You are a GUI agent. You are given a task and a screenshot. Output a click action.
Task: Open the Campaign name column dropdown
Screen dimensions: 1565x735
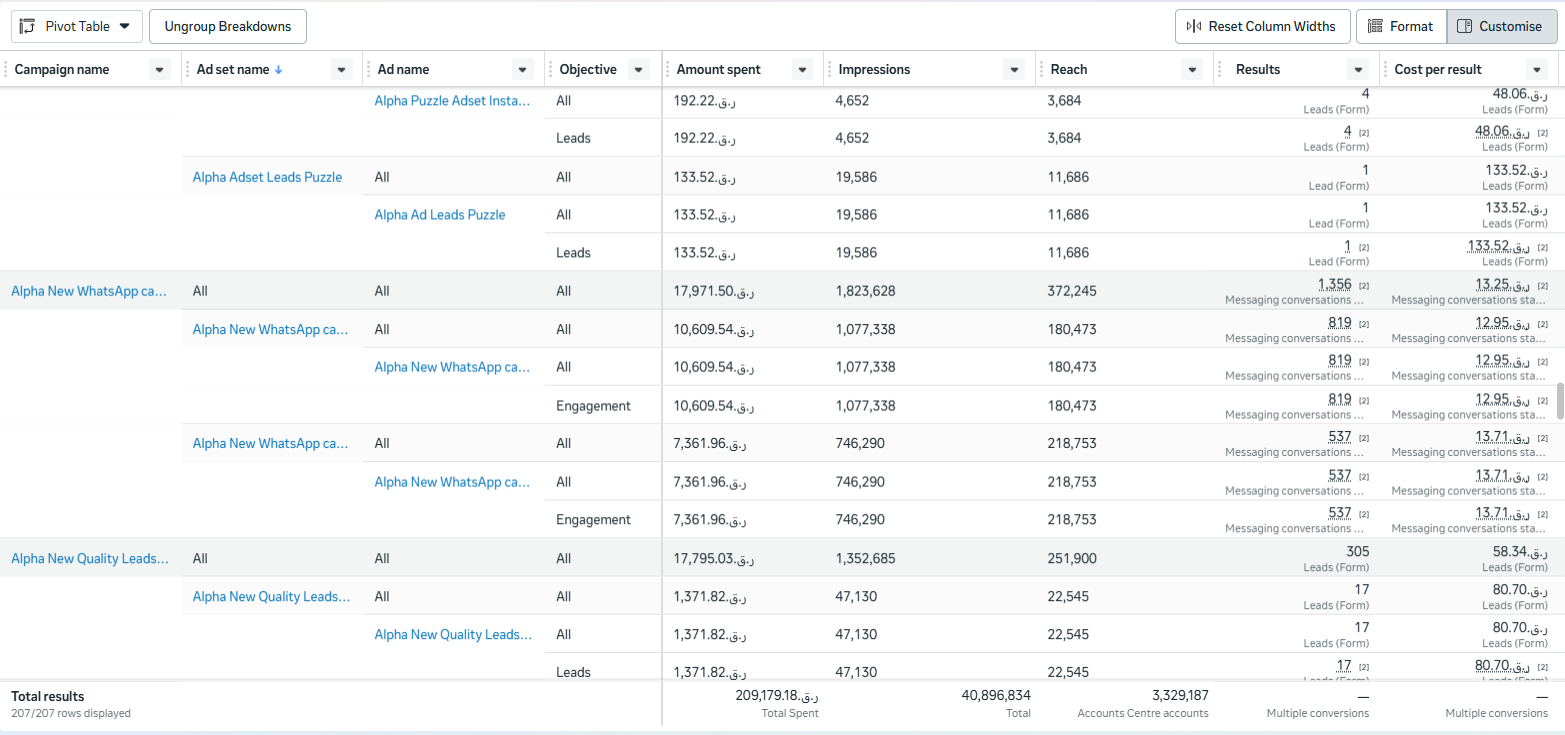160,70
